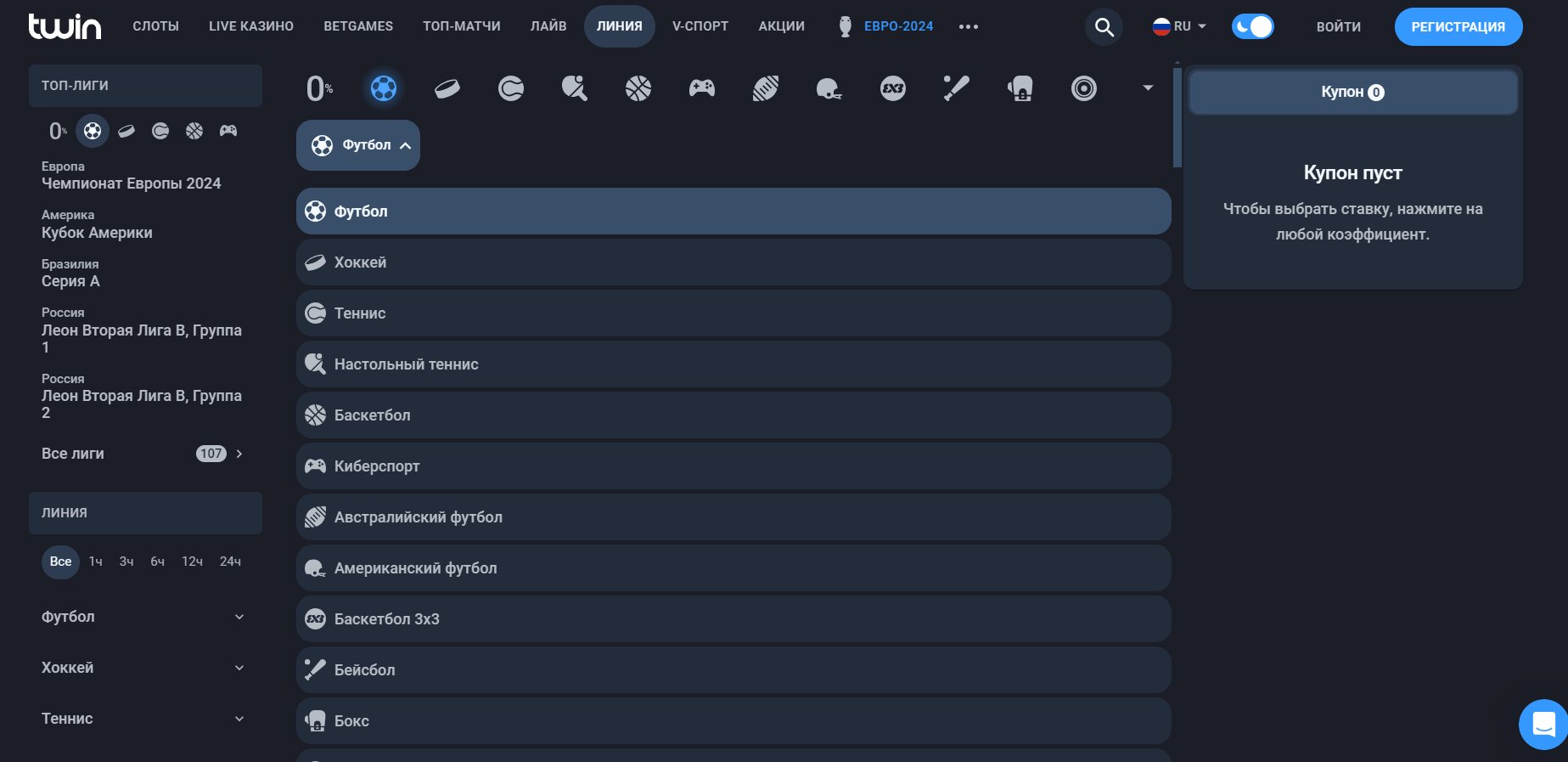
Task: Choose Киберспорт from the sports list
Action: click(x=733, y=466)
